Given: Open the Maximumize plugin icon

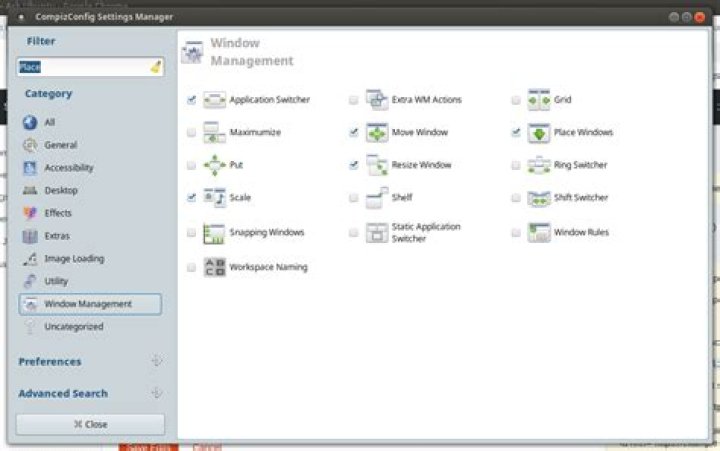Looking at the screenshot, I should pos(214,133).
